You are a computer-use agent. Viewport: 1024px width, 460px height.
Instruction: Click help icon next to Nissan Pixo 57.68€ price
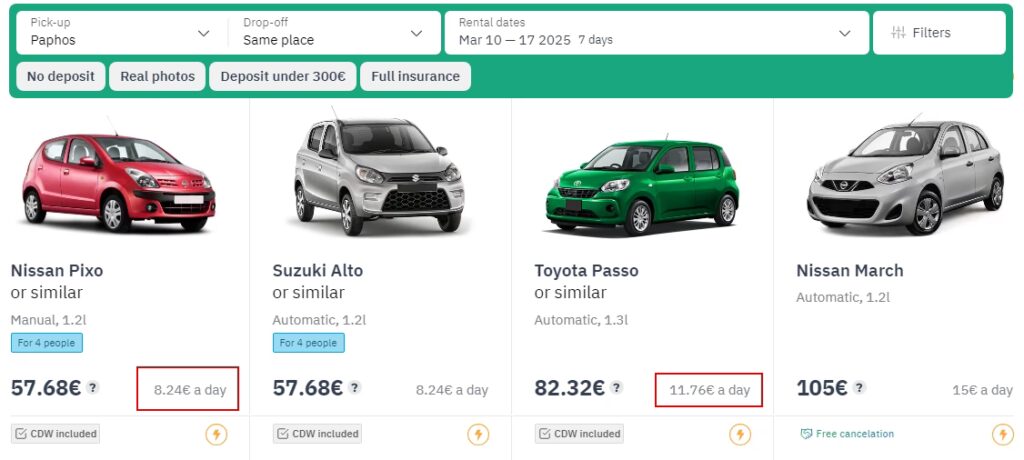pyautogui.click(x=93, y=388)
